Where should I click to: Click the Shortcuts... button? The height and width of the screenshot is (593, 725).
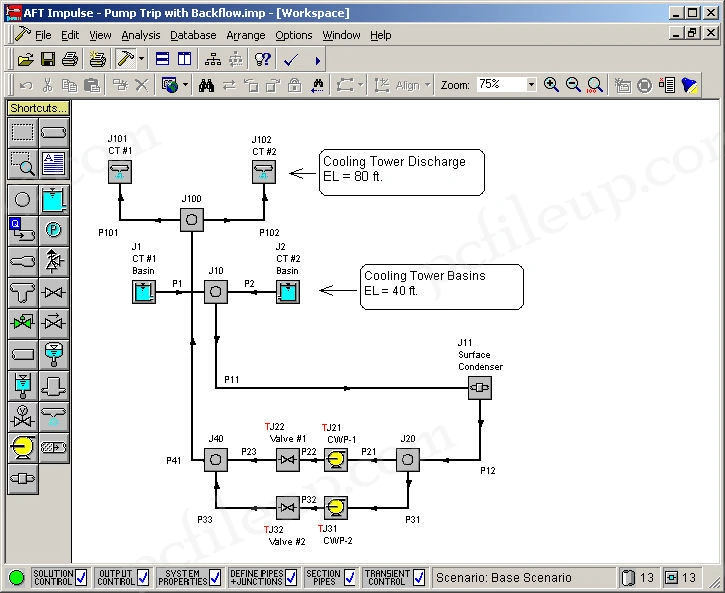(x=38, y=108)
